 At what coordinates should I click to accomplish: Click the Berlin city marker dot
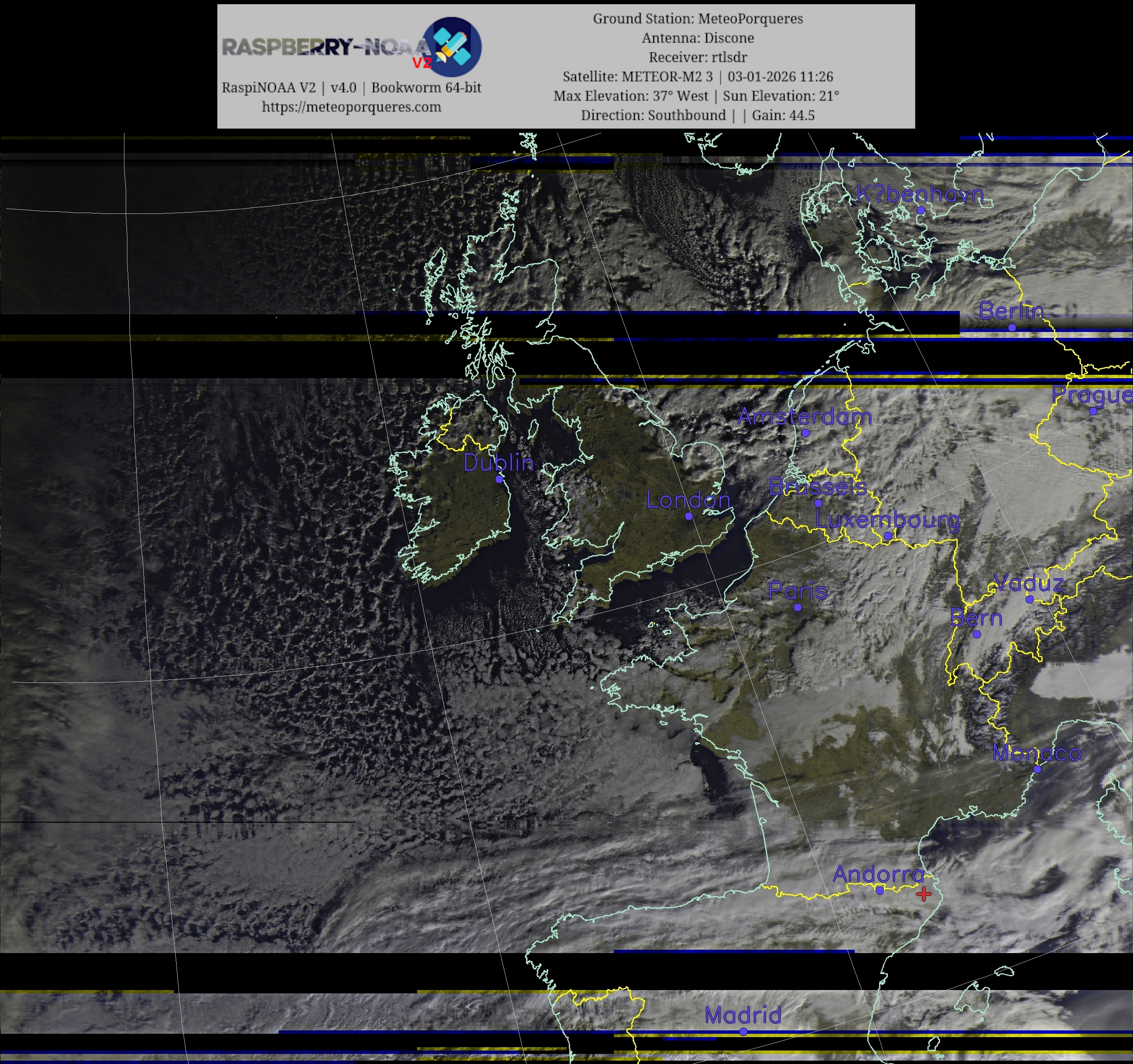click(x=1012, y=327)
